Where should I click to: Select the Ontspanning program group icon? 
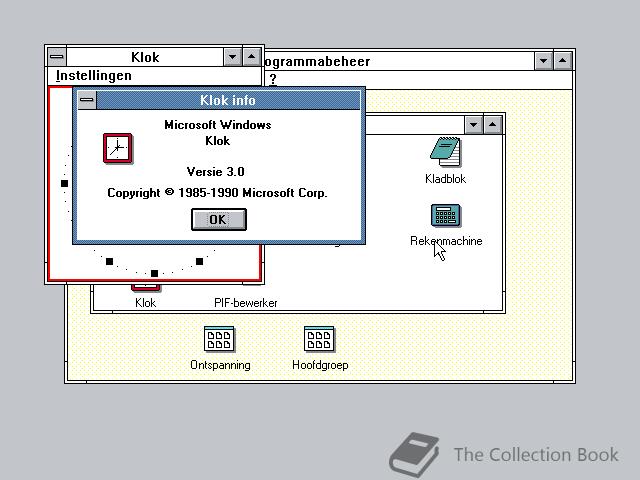tap(219, 339)
